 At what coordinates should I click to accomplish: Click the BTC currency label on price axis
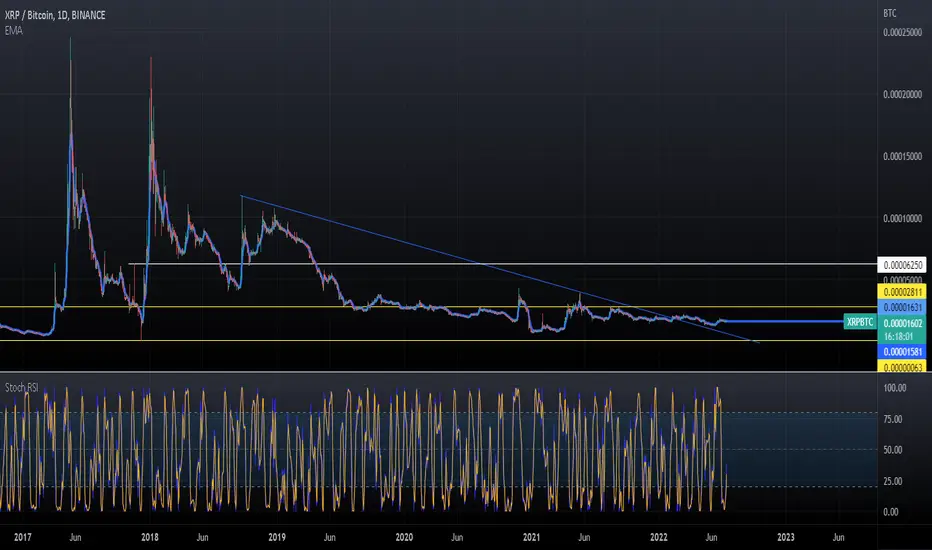tap(890, 13)
